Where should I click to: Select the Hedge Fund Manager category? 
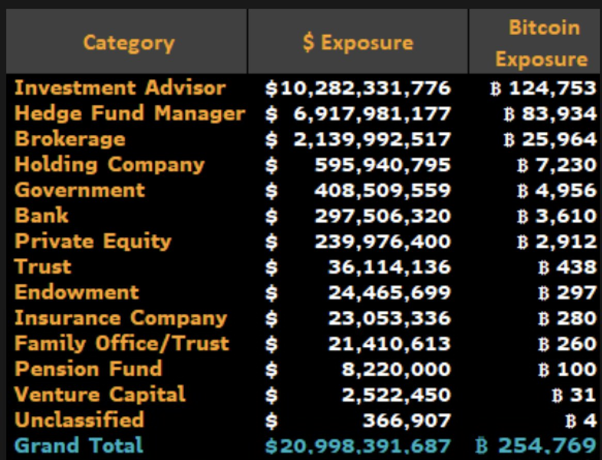tap(129, 114)
